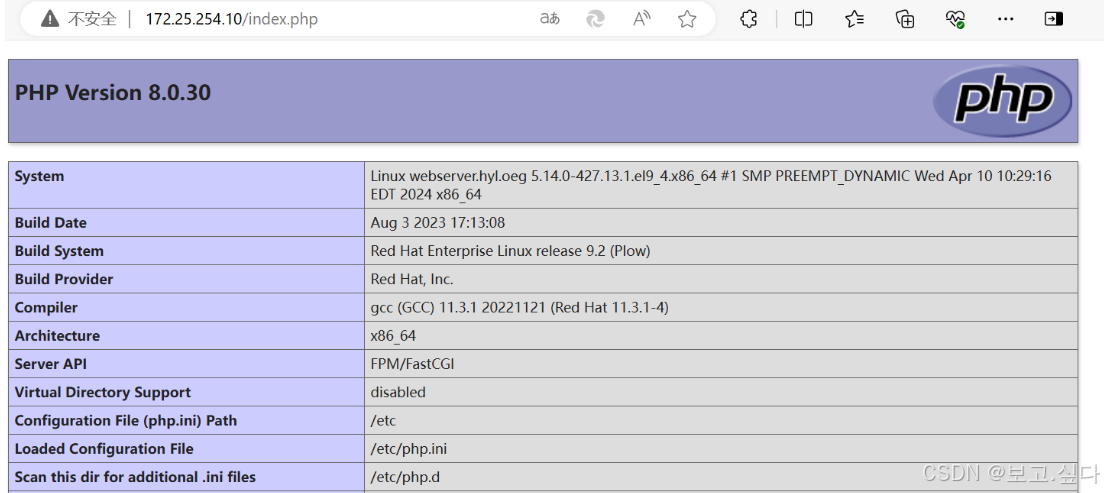
Task: Click the value Aug 3 2023 17:13:08
Action: [x=438, y=223]
